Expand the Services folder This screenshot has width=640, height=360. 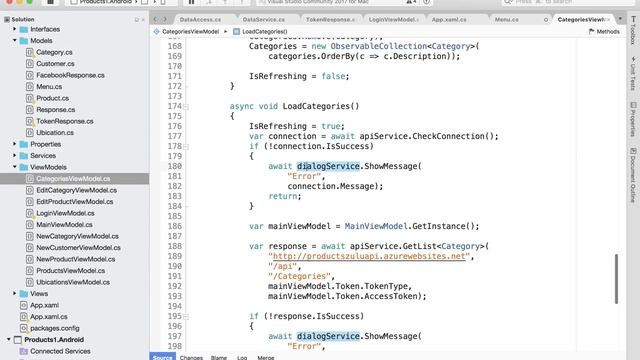point(15,156)
